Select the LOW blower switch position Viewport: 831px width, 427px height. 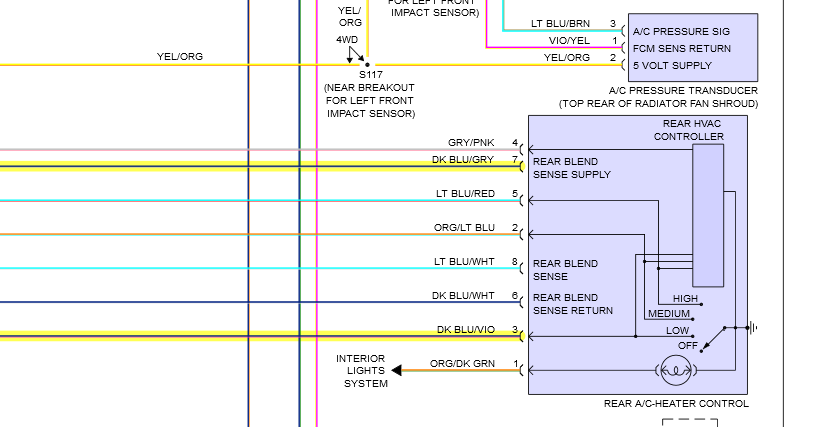[678, 331]
